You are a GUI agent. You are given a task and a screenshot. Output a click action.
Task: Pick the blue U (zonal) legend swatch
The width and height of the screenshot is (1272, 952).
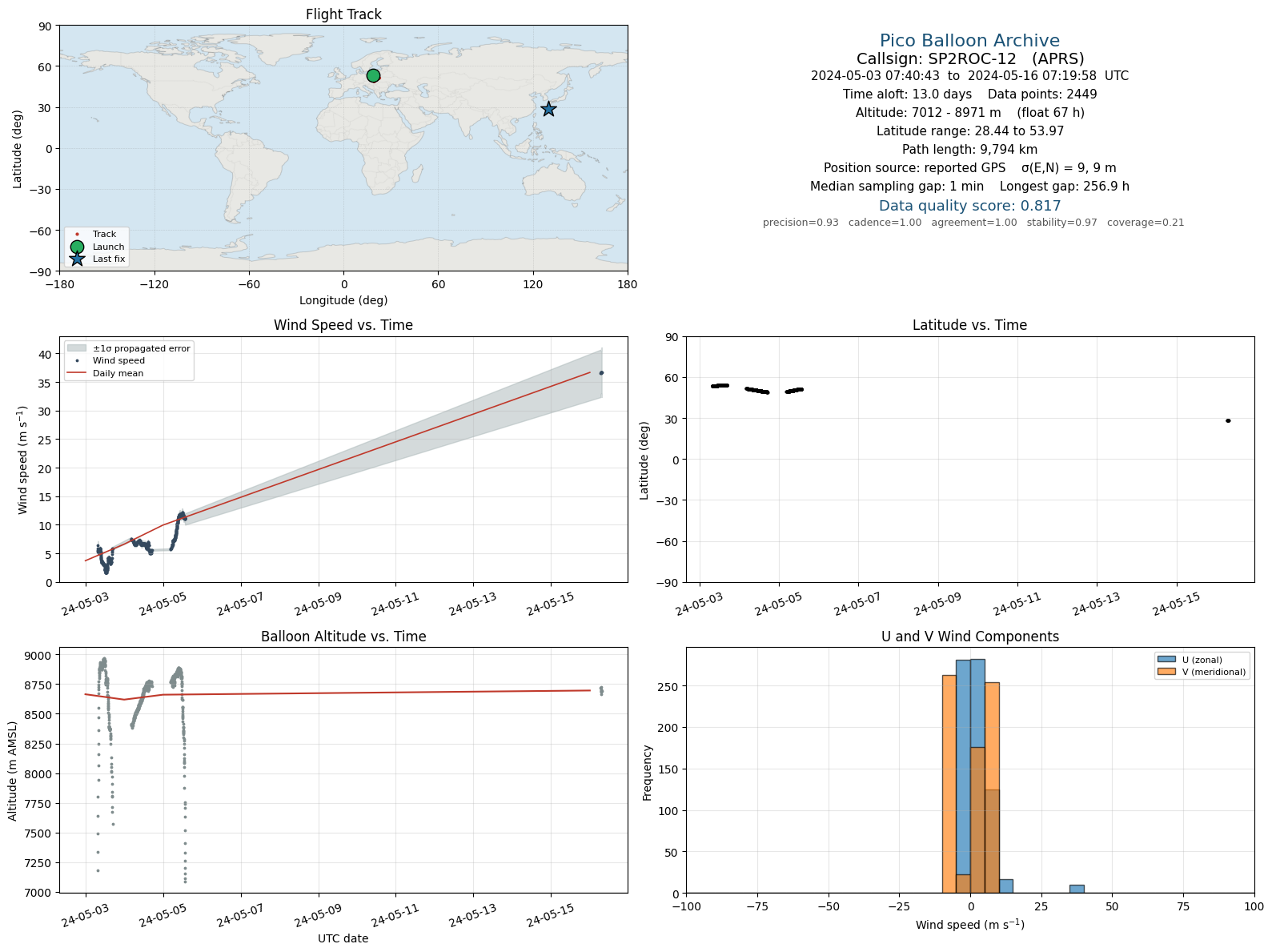tap(1166, 660)
